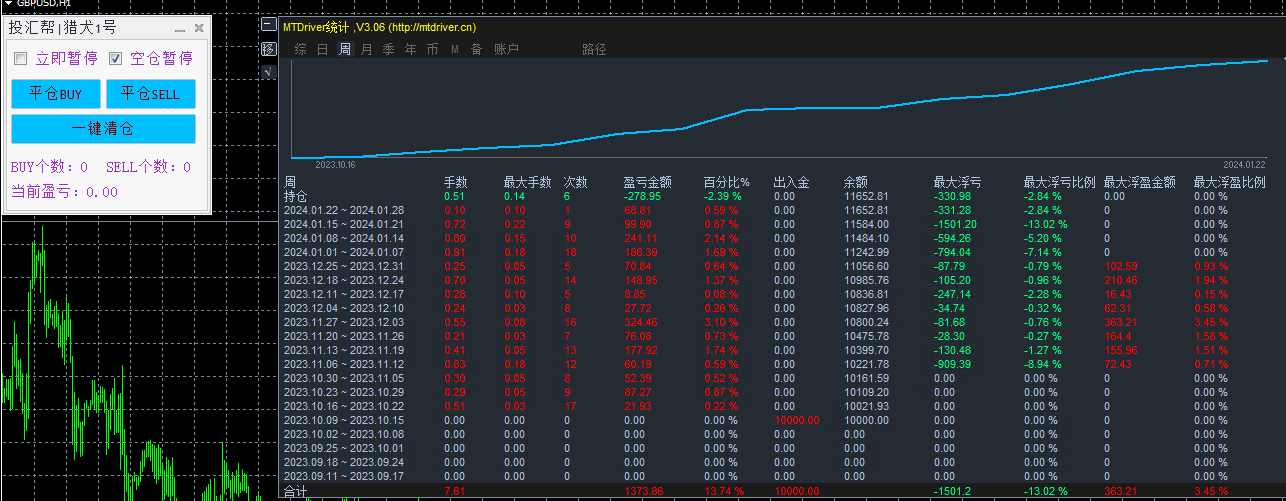This screenshot has width=1286, height=501.
Task: Click the 盈亏金额 column header
Action: (x=648, y=183)
